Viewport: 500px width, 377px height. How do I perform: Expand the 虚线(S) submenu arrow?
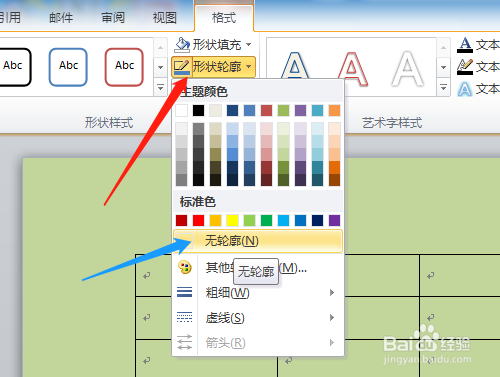[332, 318]
